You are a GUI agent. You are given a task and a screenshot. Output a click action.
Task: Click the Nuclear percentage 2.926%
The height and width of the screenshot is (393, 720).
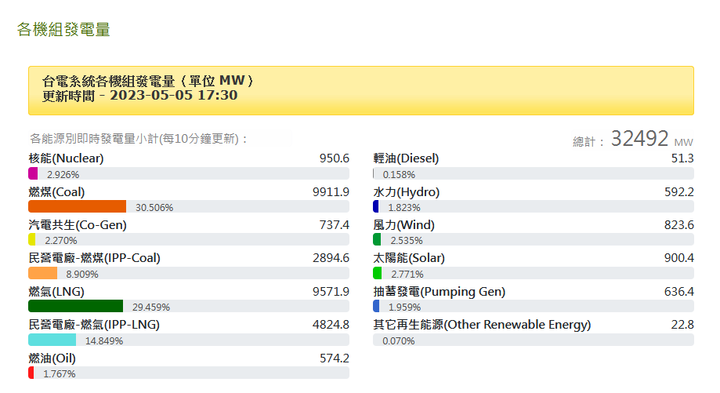[x=63, y=174]
